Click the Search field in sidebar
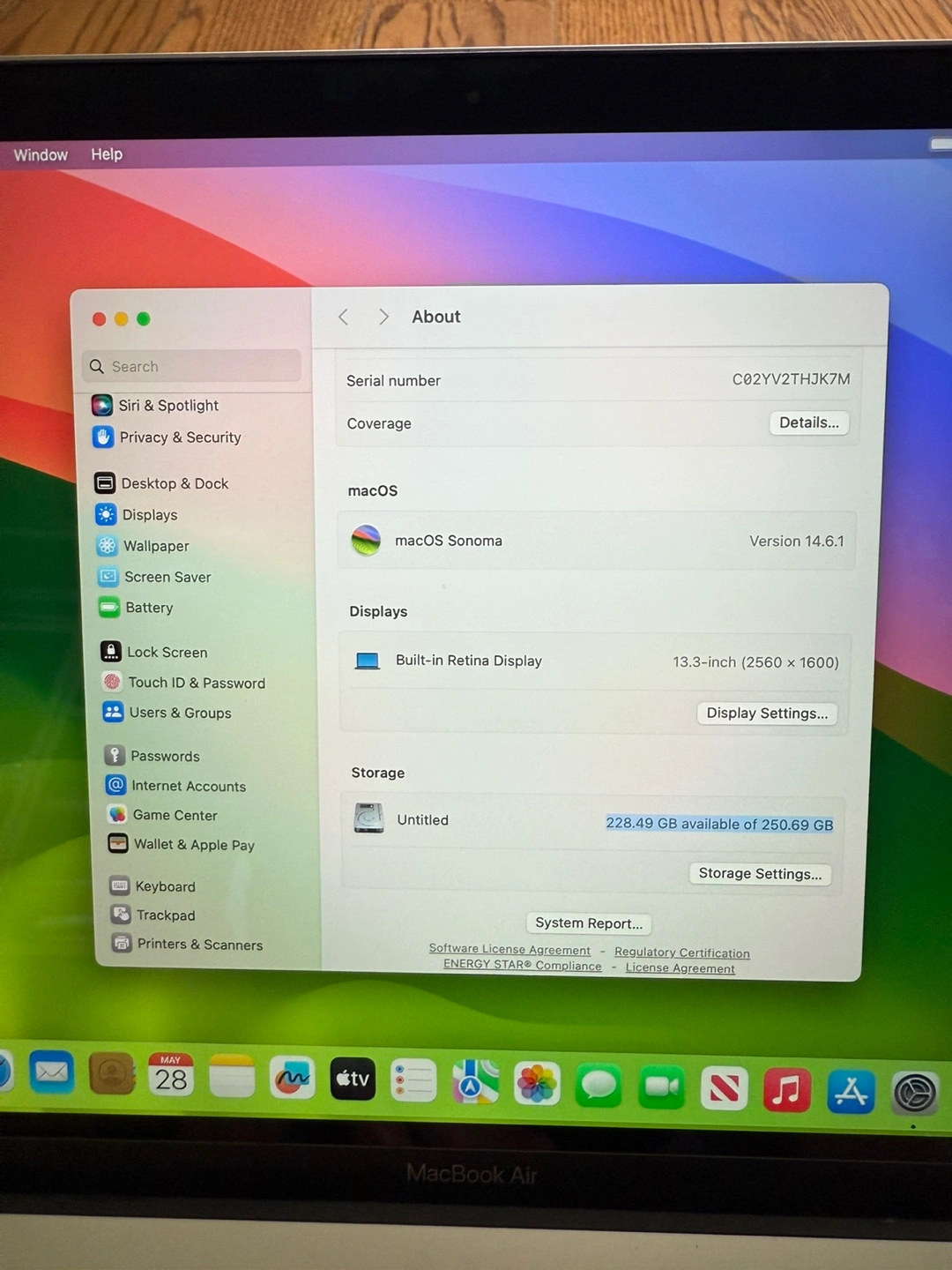 tap(192, 367)
